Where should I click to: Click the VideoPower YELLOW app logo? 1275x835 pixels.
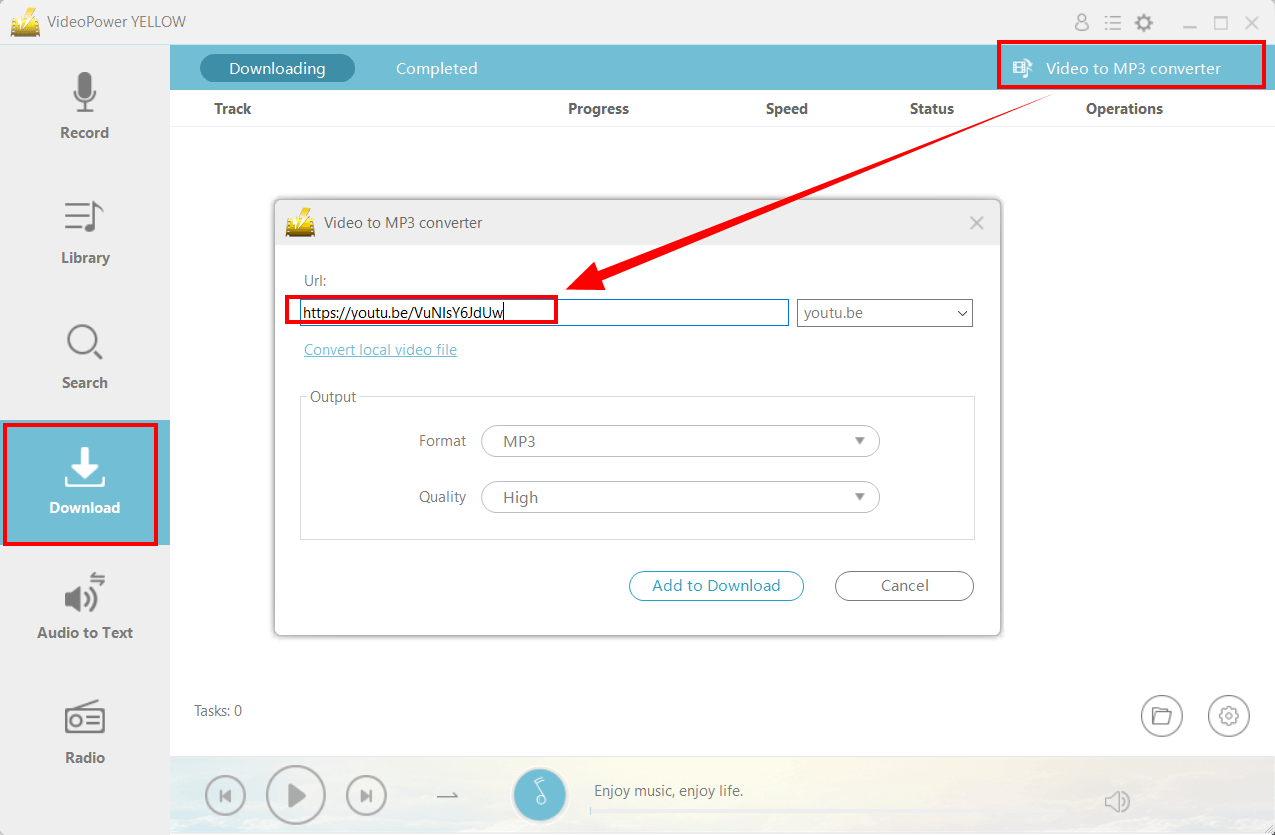(25, 22)
